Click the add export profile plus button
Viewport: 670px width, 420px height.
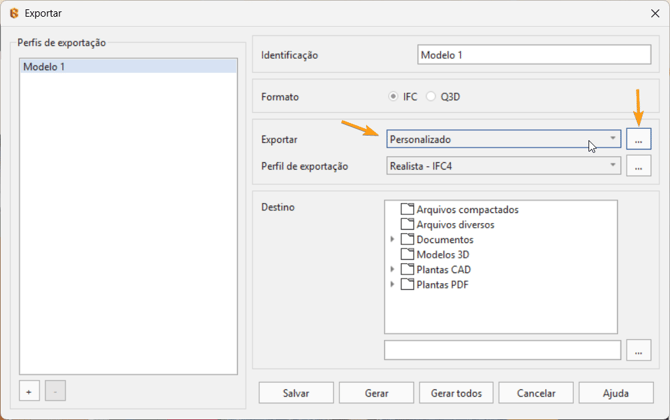[x=29, y=391]
